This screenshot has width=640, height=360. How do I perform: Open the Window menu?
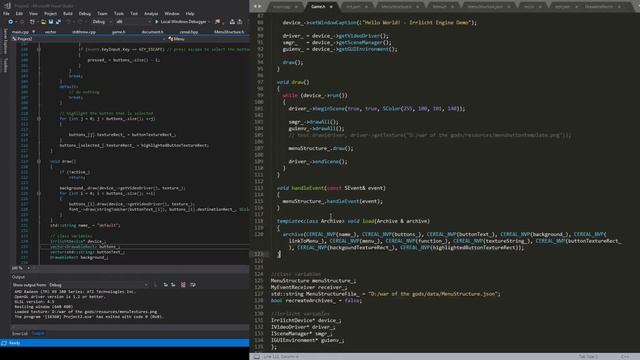pyautogui.click(x=172, y=13)
